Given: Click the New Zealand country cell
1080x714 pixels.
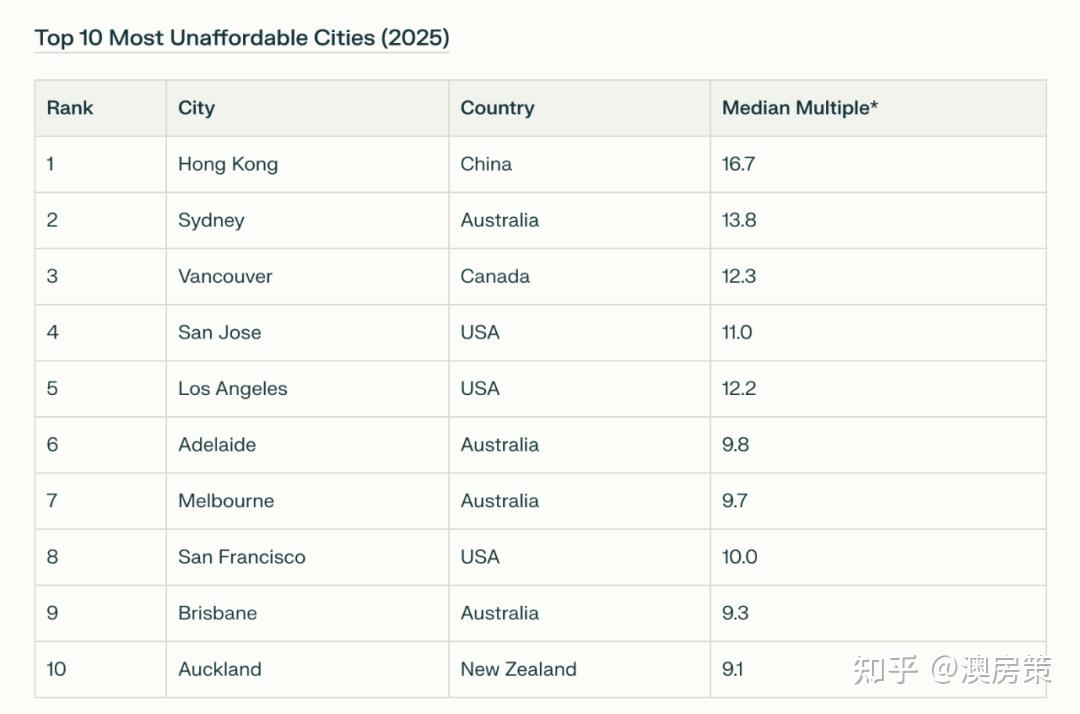Looking at the screenshot, I should pyautogui.click(x=518, y=669).
